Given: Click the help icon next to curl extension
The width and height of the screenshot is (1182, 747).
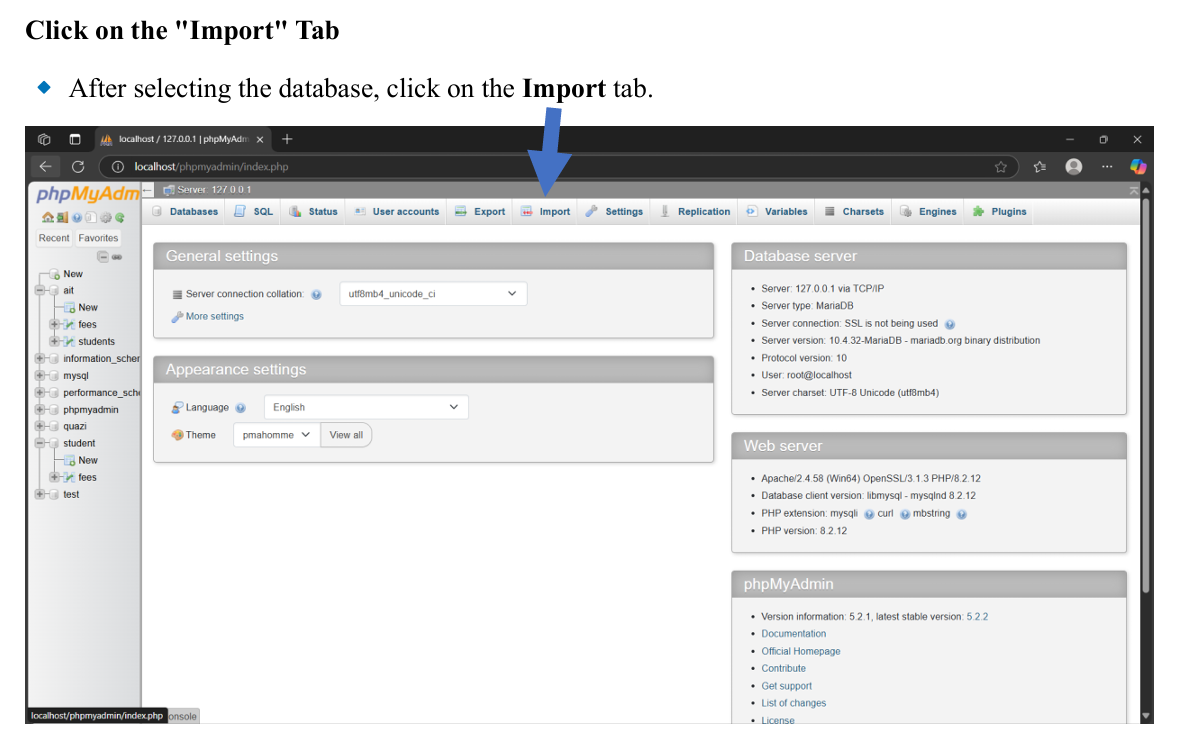Looking at the screenshot, I should tap(905, 514).
